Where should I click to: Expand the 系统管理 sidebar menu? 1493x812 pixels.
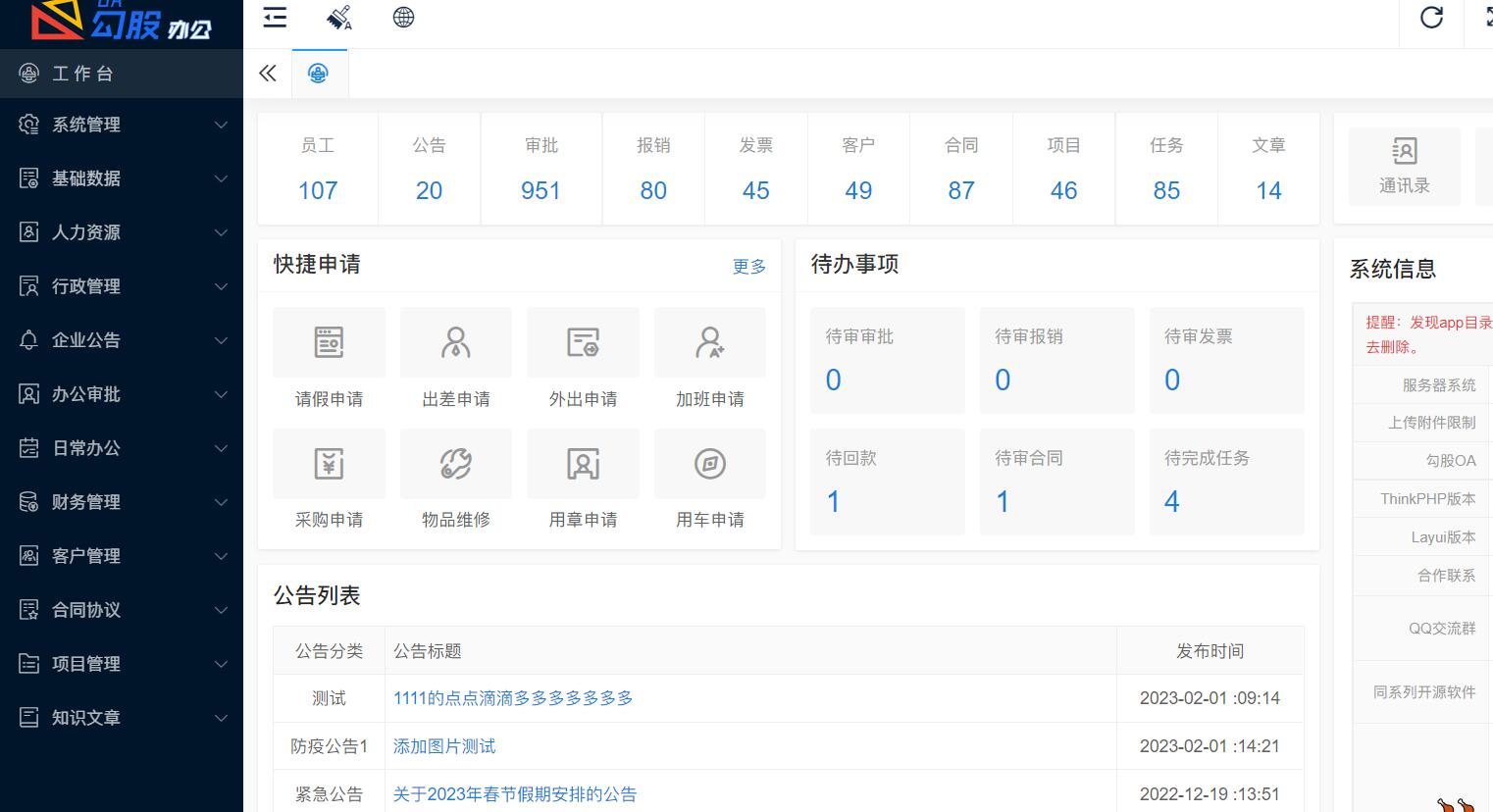click(86, 125)
